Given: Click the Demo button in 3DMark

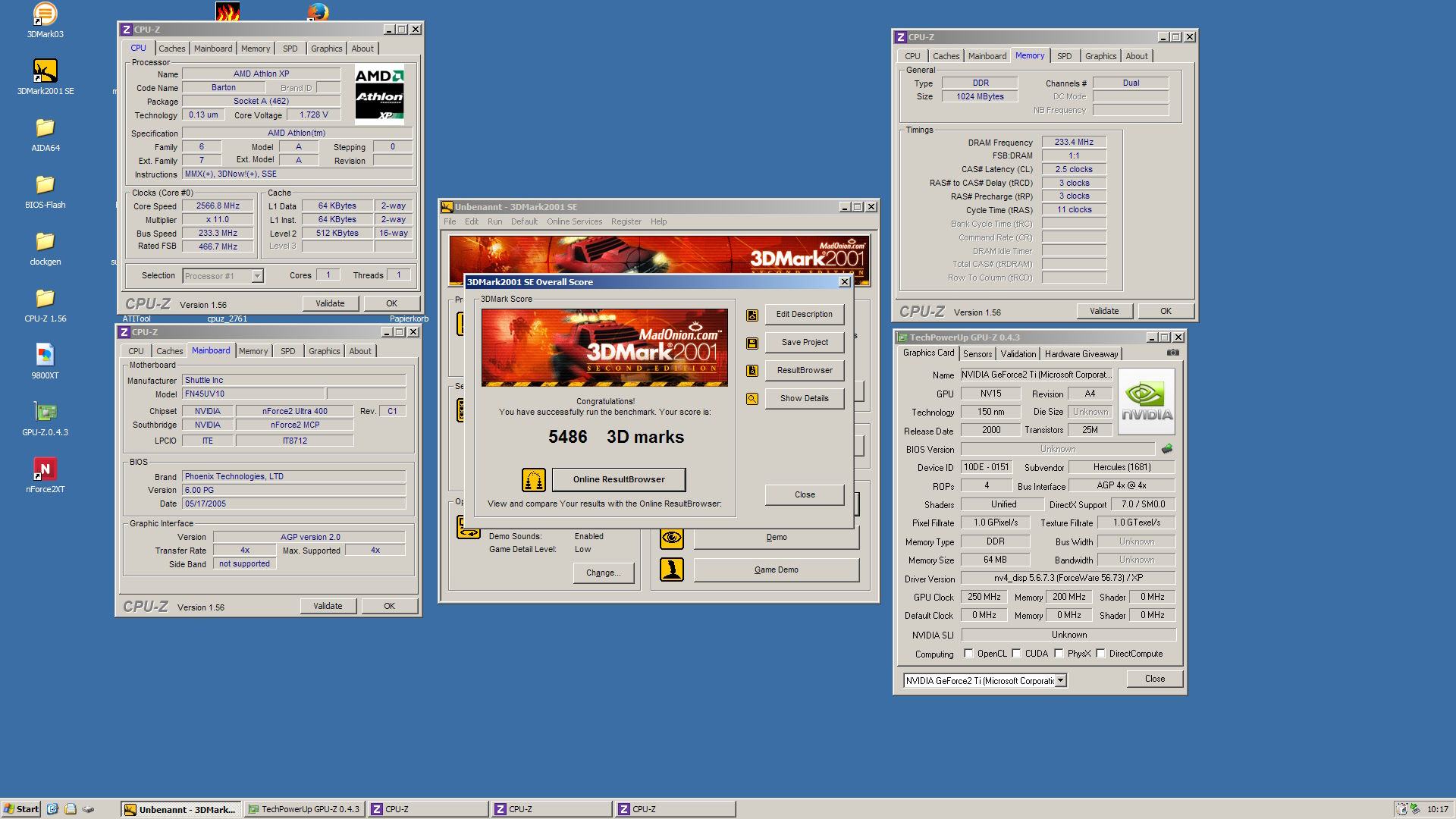Looking at the screenshot, I should [x=777, y=538].
